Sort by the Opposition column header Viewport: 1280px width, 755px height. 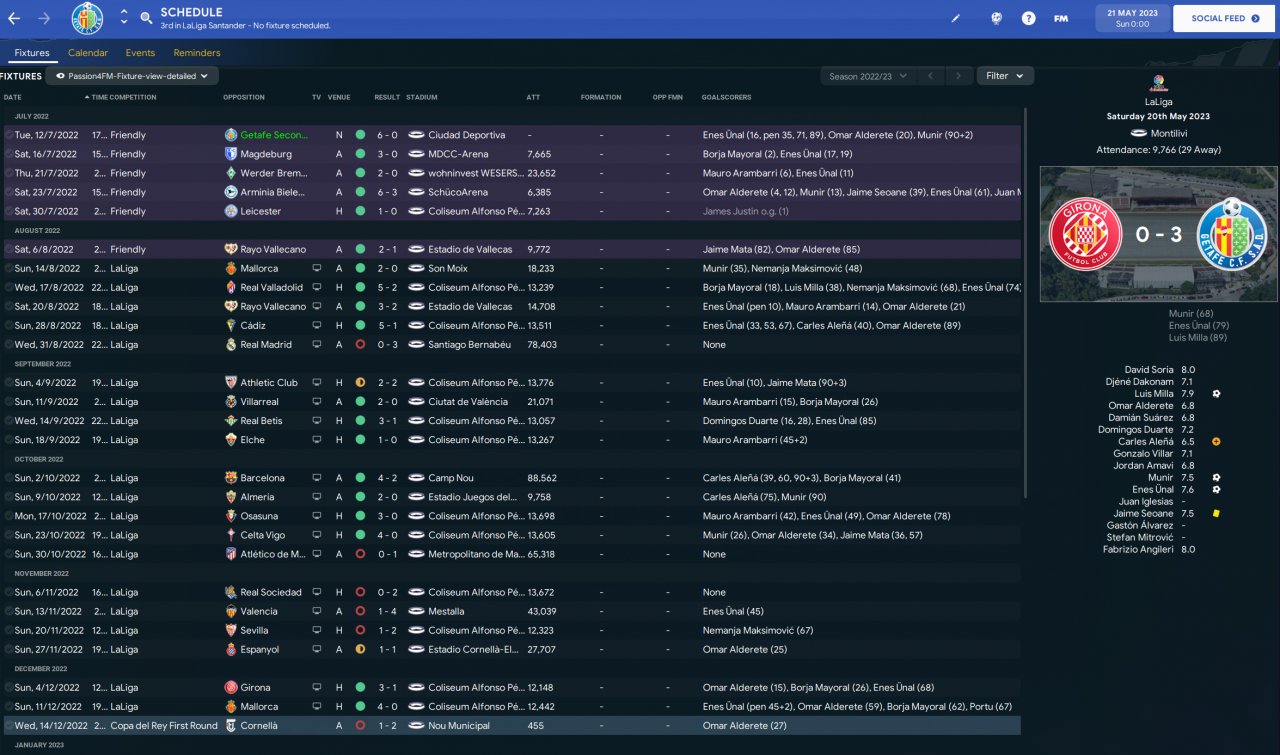pos(244,97)
